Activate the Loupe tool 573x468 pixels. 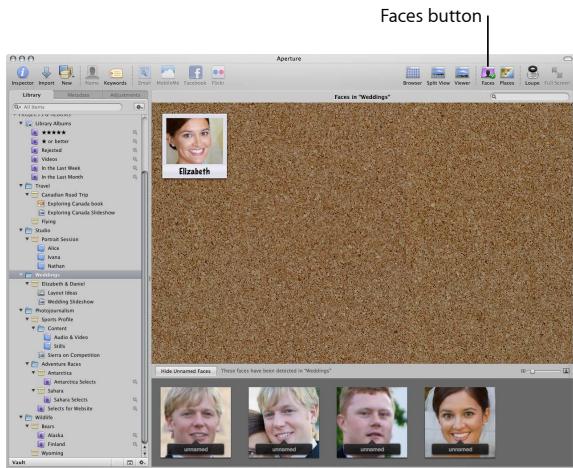532,76
